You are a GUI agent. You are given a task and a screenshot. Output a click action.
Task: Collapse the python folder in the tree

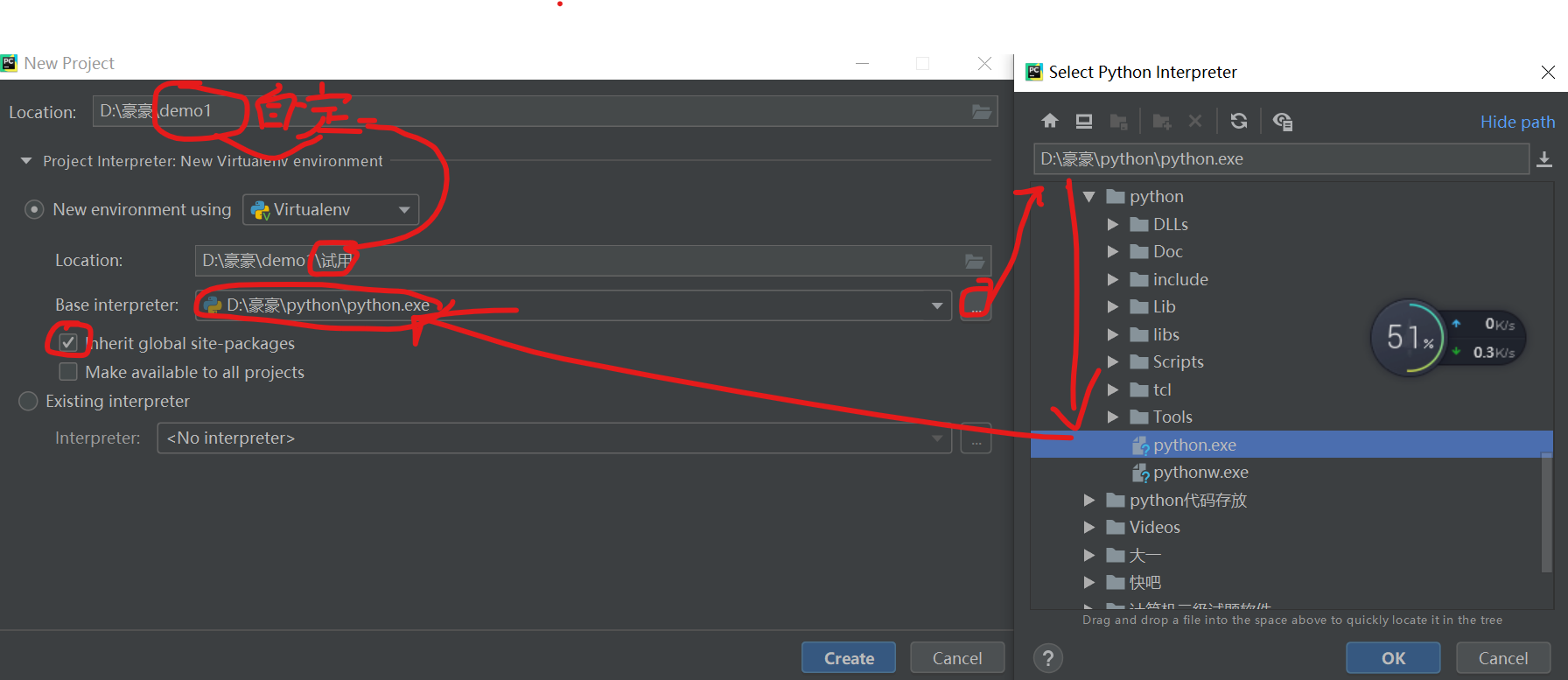coord(1089,197)
